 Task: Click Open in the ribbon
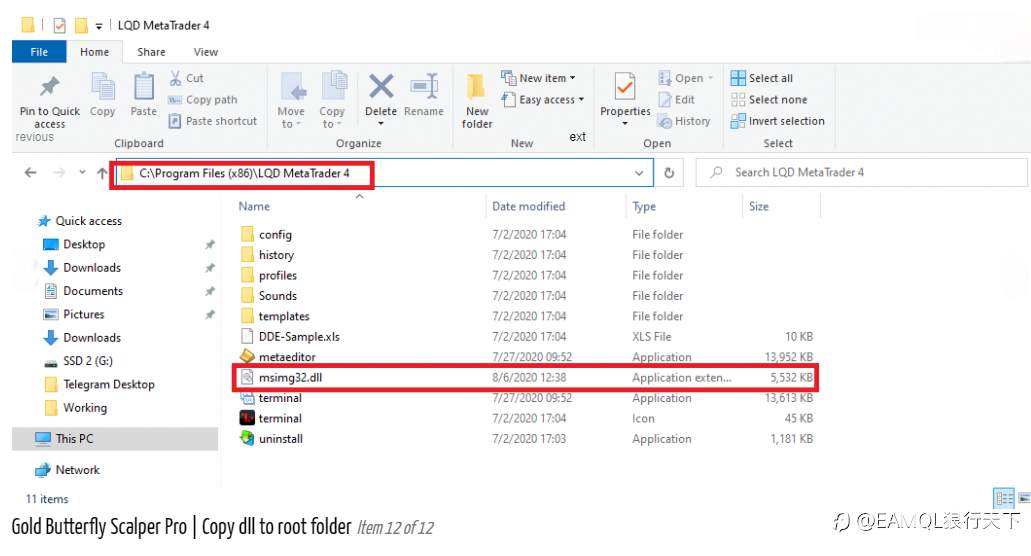(x=686, y=78)
